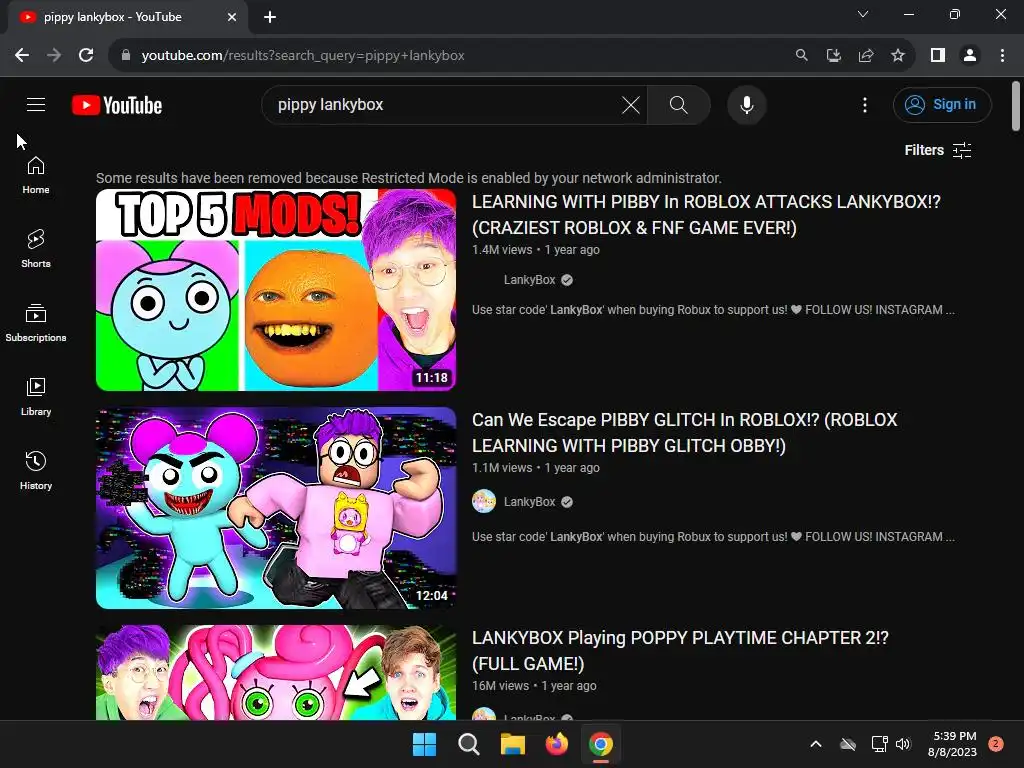Open title LANKYBOX Playing POPPY PLAYTIME CHAPTER 2
Screen dimensions: 1024x768
pyautogui.click(x=680, y=651)
